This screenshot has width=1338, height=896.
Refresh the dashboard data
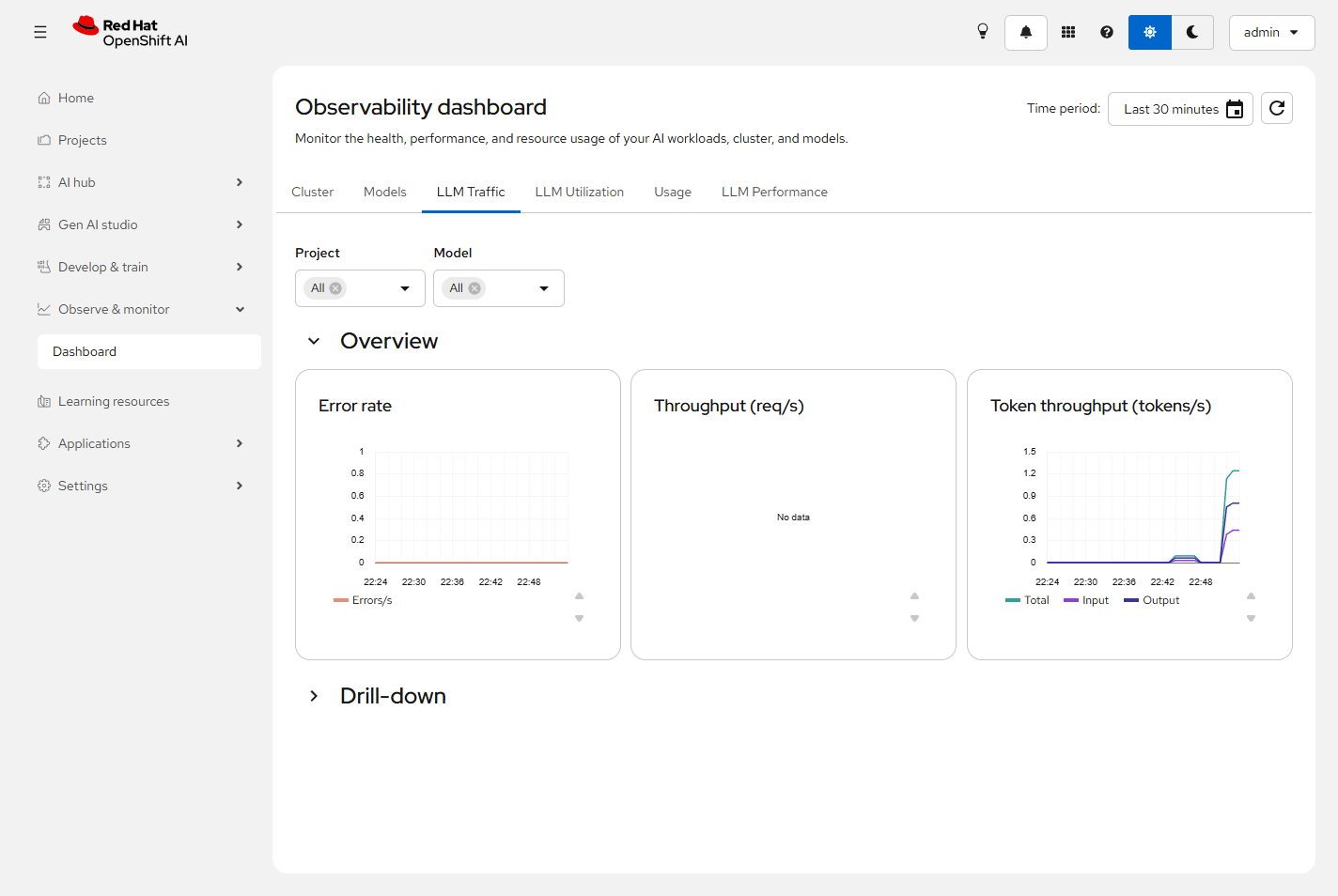click(1277, 108)
